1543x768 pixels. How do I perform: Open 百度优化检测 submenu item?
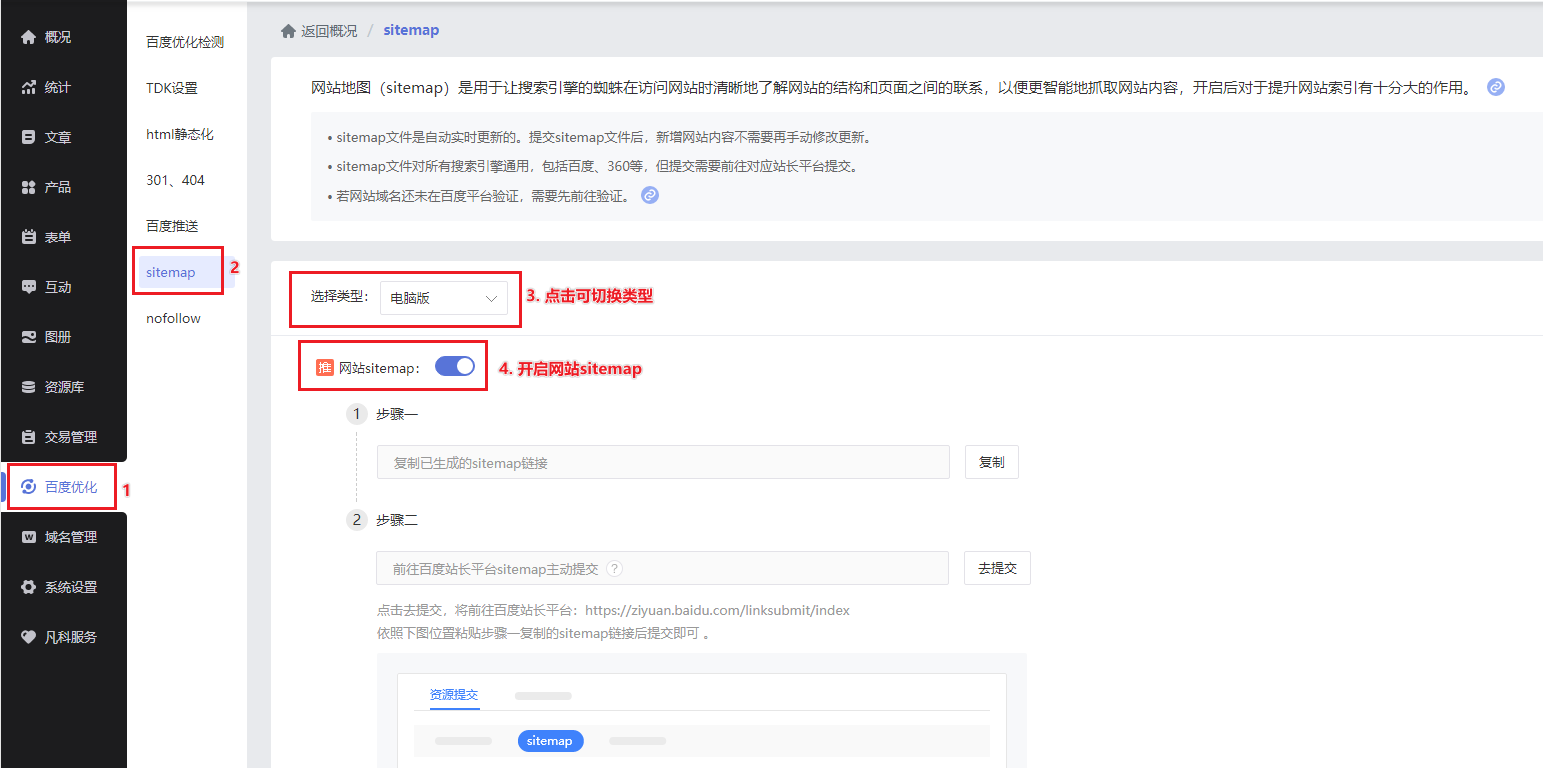185,42
